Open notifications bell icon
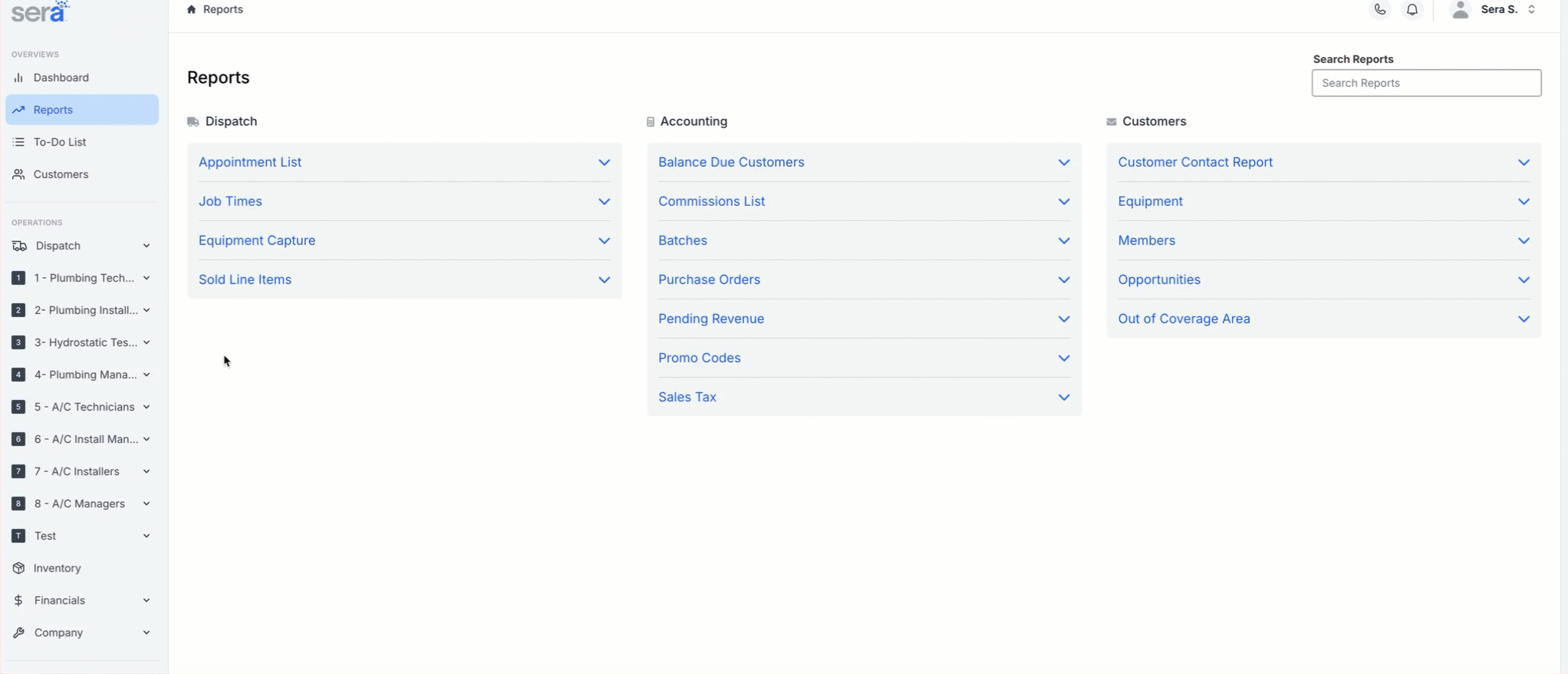Screen dimensions: 1568x674 click(1412, 10)
